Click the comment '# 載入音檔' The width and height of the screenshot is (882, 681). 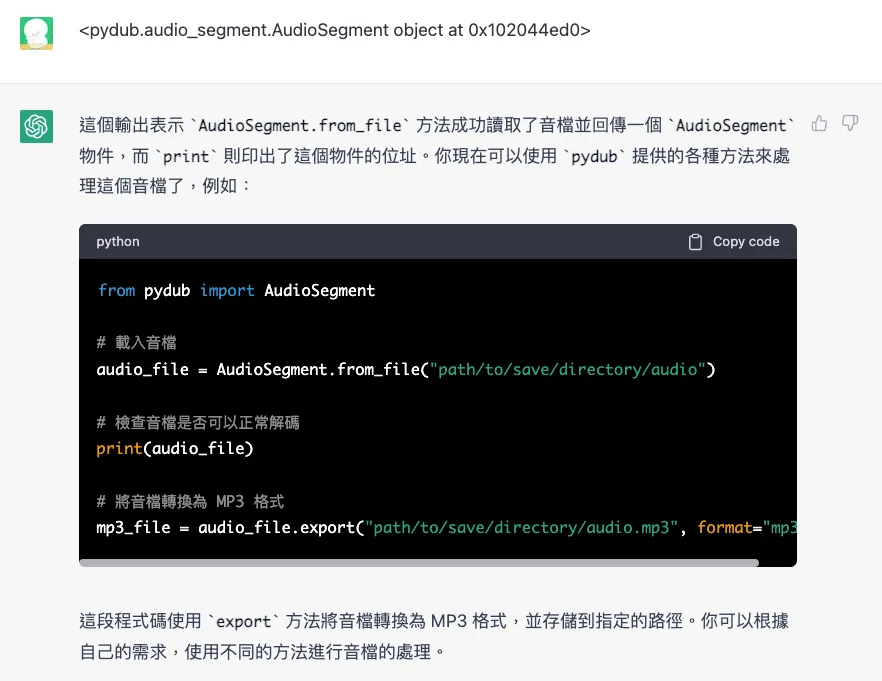(x=136, y=342)
